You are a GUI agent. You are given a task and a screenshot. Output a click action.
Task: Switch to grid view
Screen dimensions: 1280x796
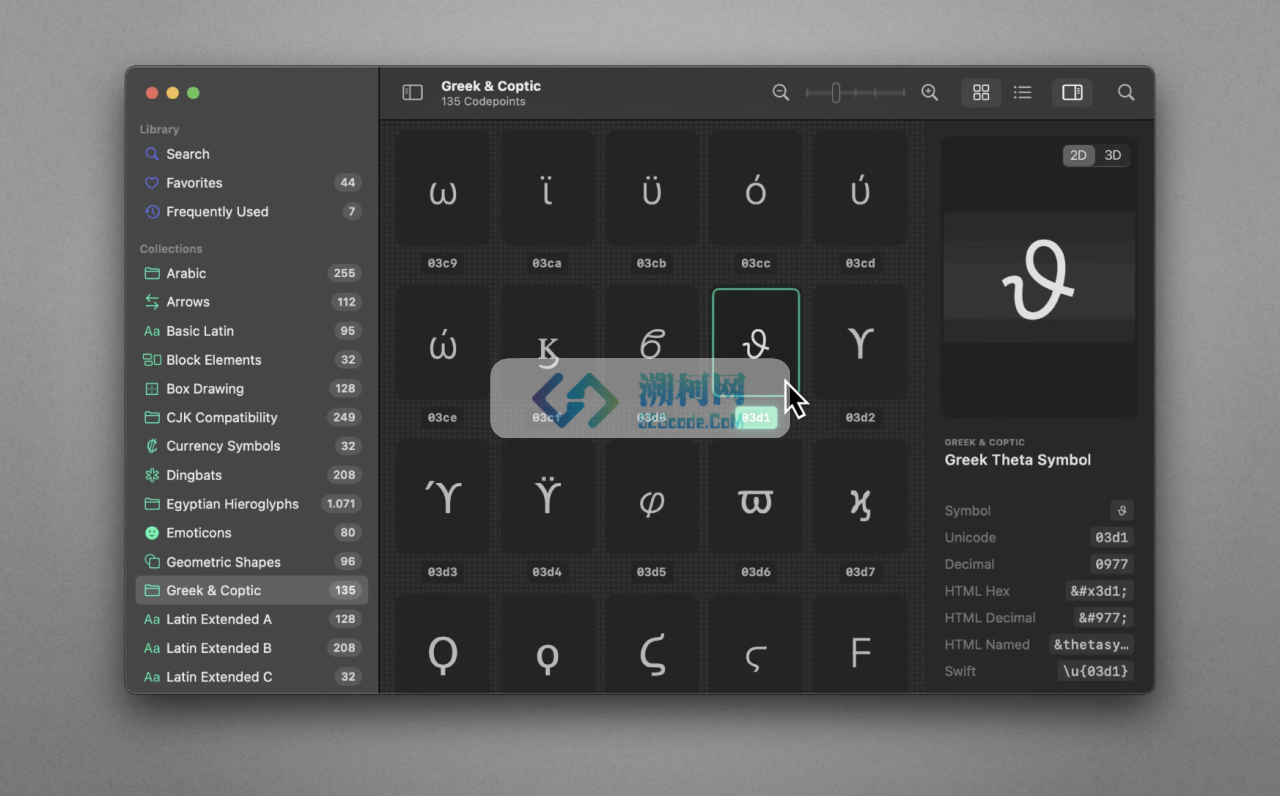981,92
